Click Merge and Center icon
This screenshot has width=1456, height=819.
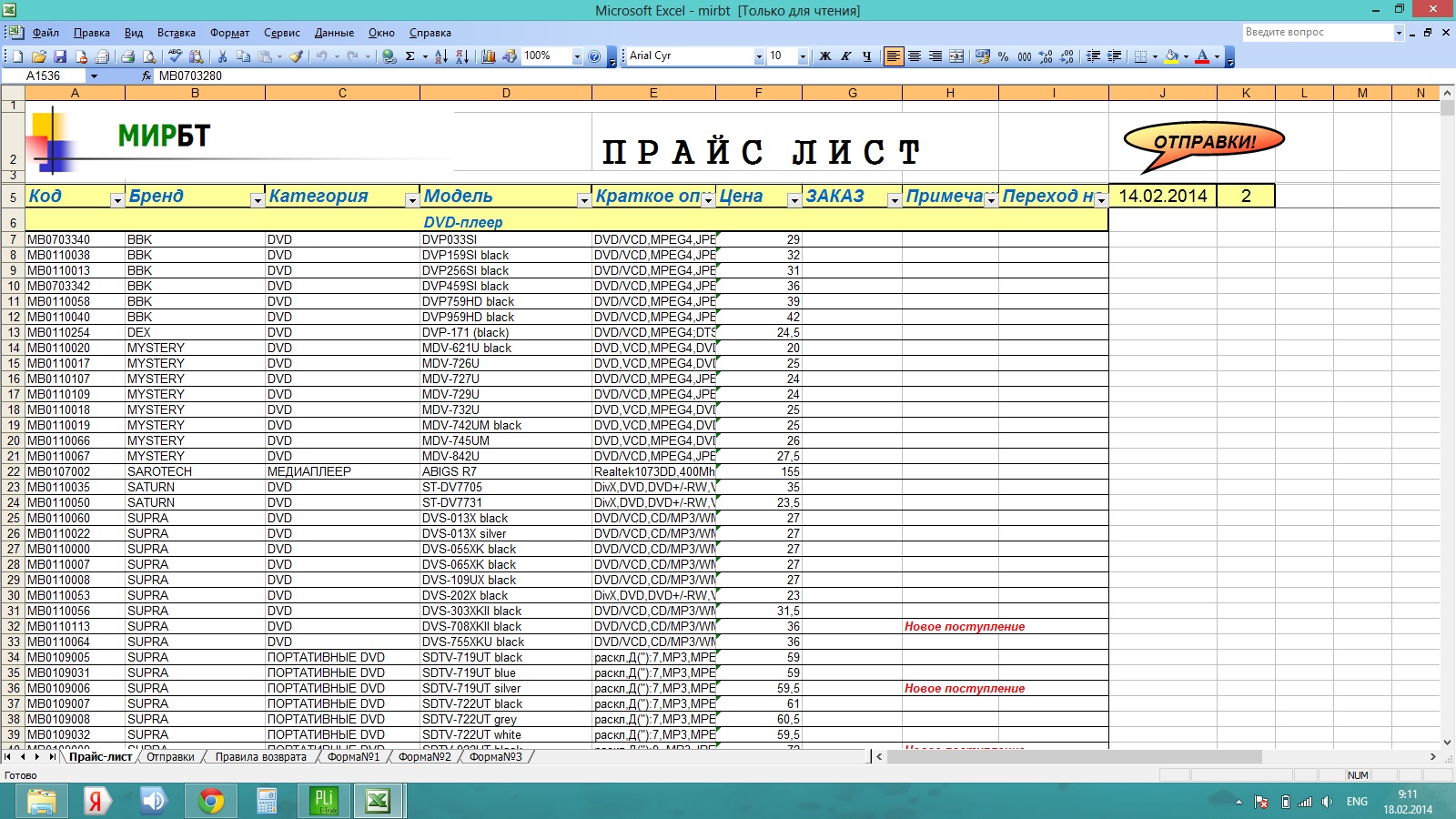click(x=956, y=56)
